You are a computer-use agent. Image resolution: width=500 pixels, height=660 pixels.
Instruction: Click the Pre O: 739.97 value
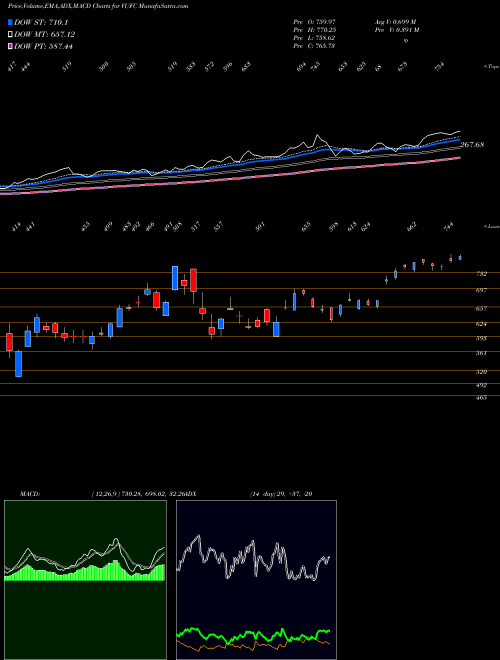coord(314,22)
